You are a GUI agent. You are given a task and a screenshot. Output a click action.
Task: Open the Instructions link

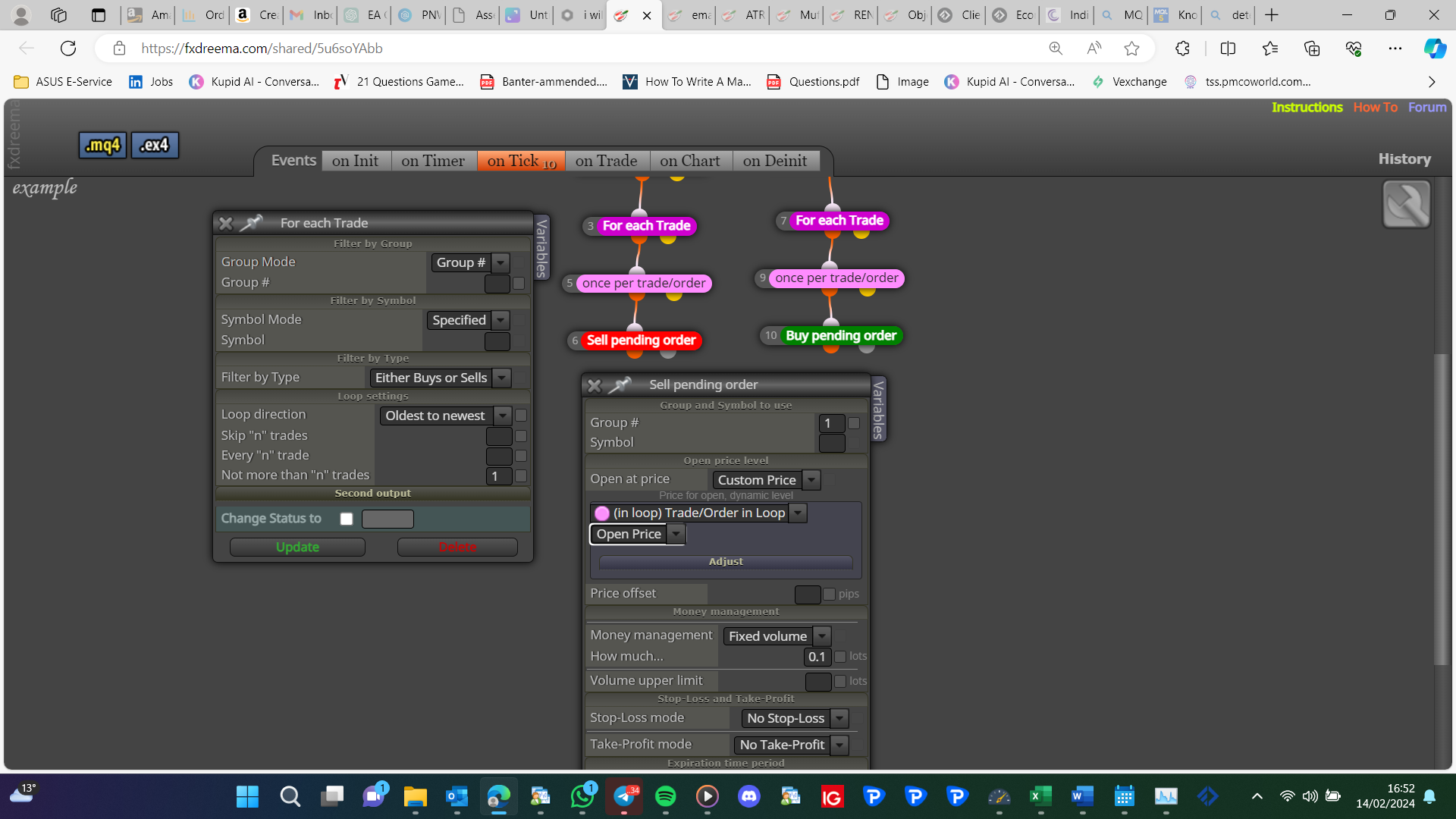(x=1307, y=108)
